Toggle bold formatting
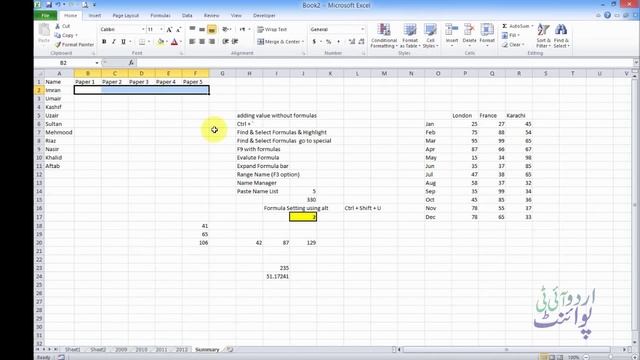Image resolution: width=640 pixels, height=360 pixels. coord(104,42)
